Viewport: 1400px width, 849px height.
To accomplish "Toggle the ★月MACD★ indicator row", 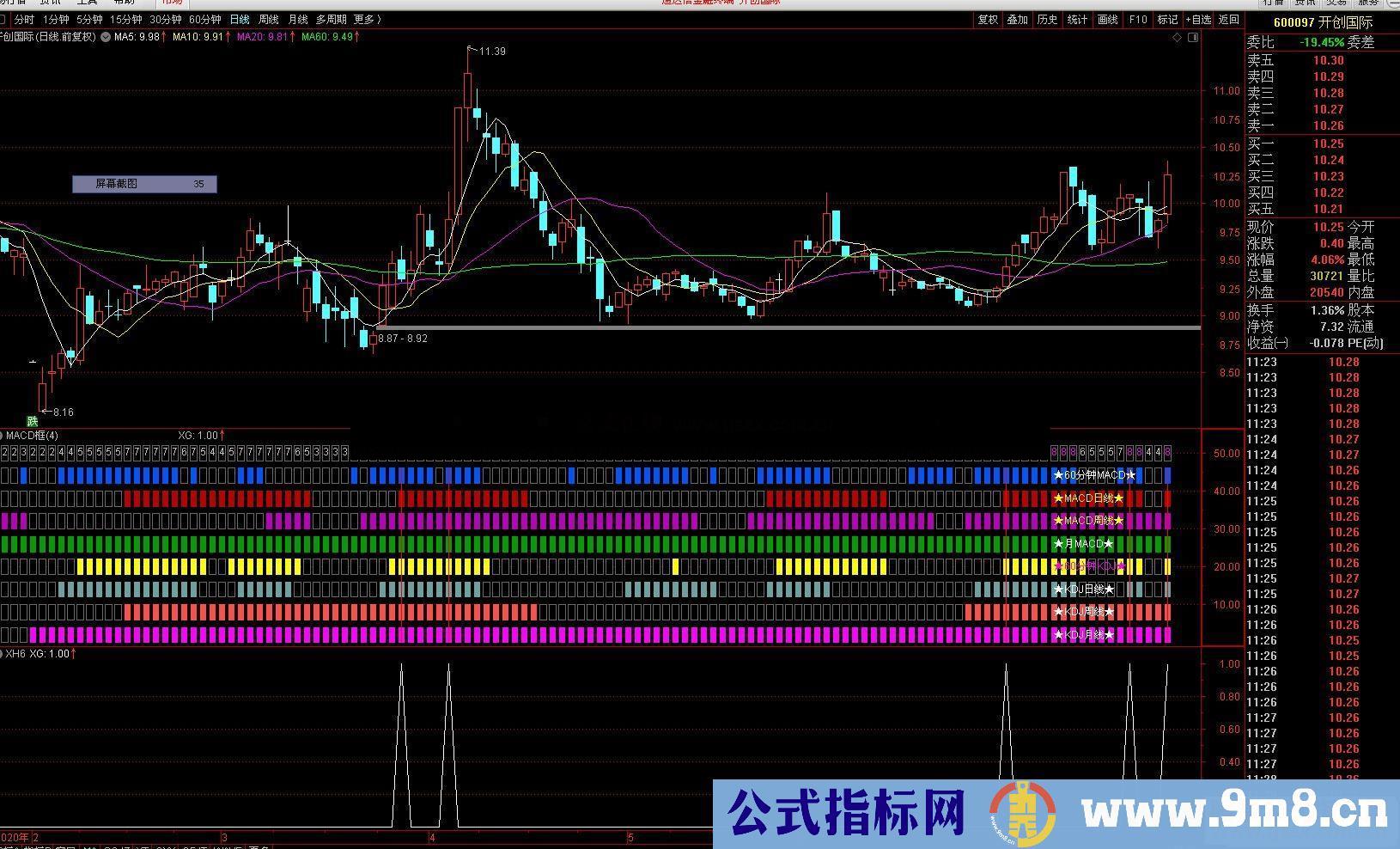I will coord(1084,543).
